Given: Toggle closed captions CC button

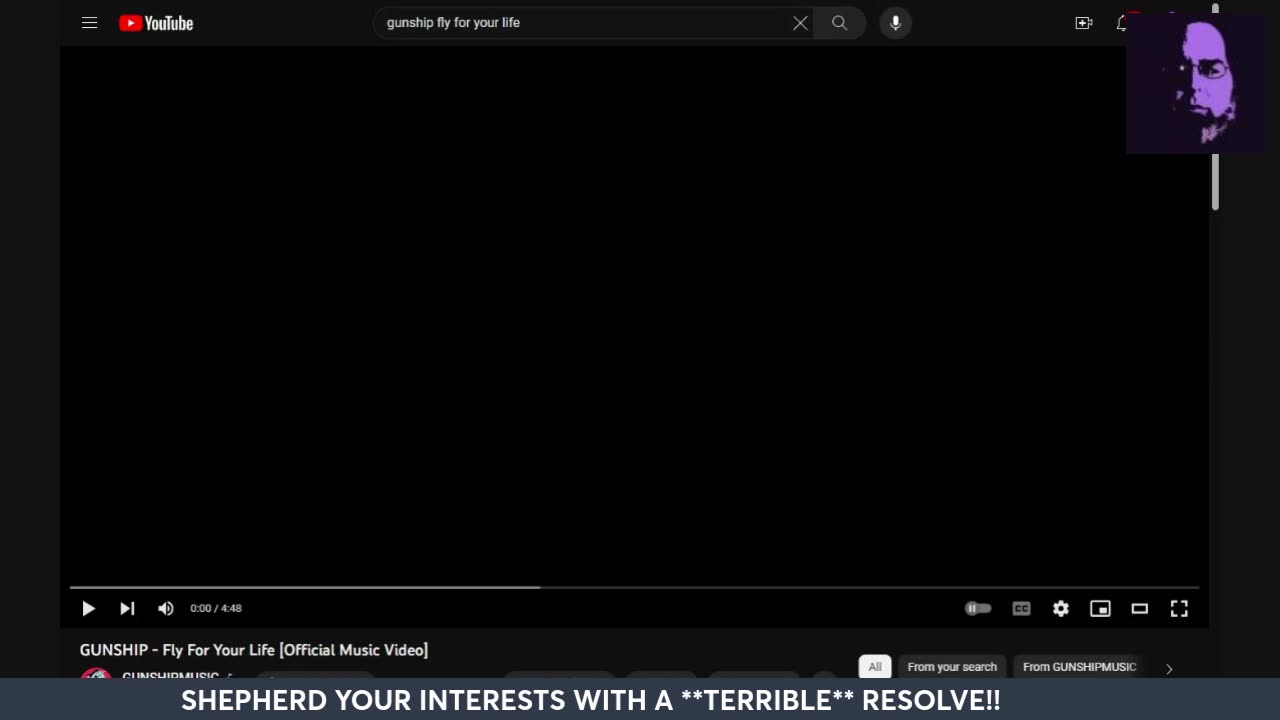Looking at the screenshot, I should (1021, 608).
